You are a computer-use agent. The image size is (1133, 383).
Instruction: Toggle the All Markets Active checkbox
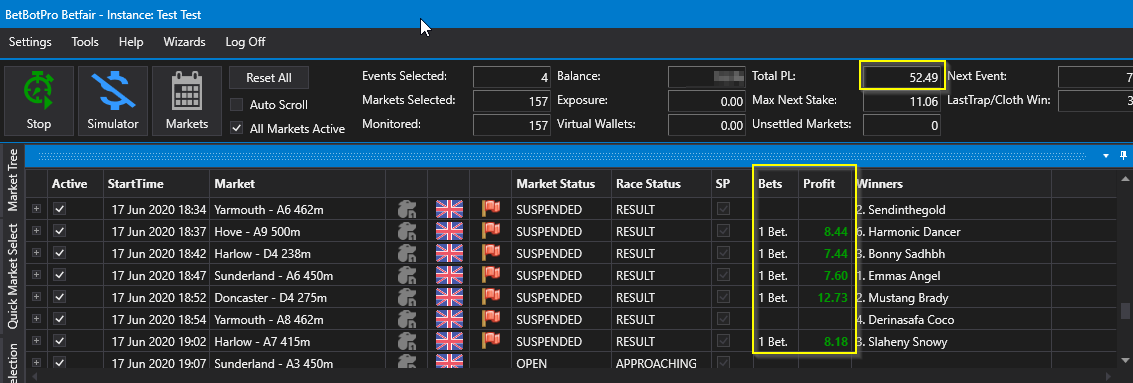(236, 128)
